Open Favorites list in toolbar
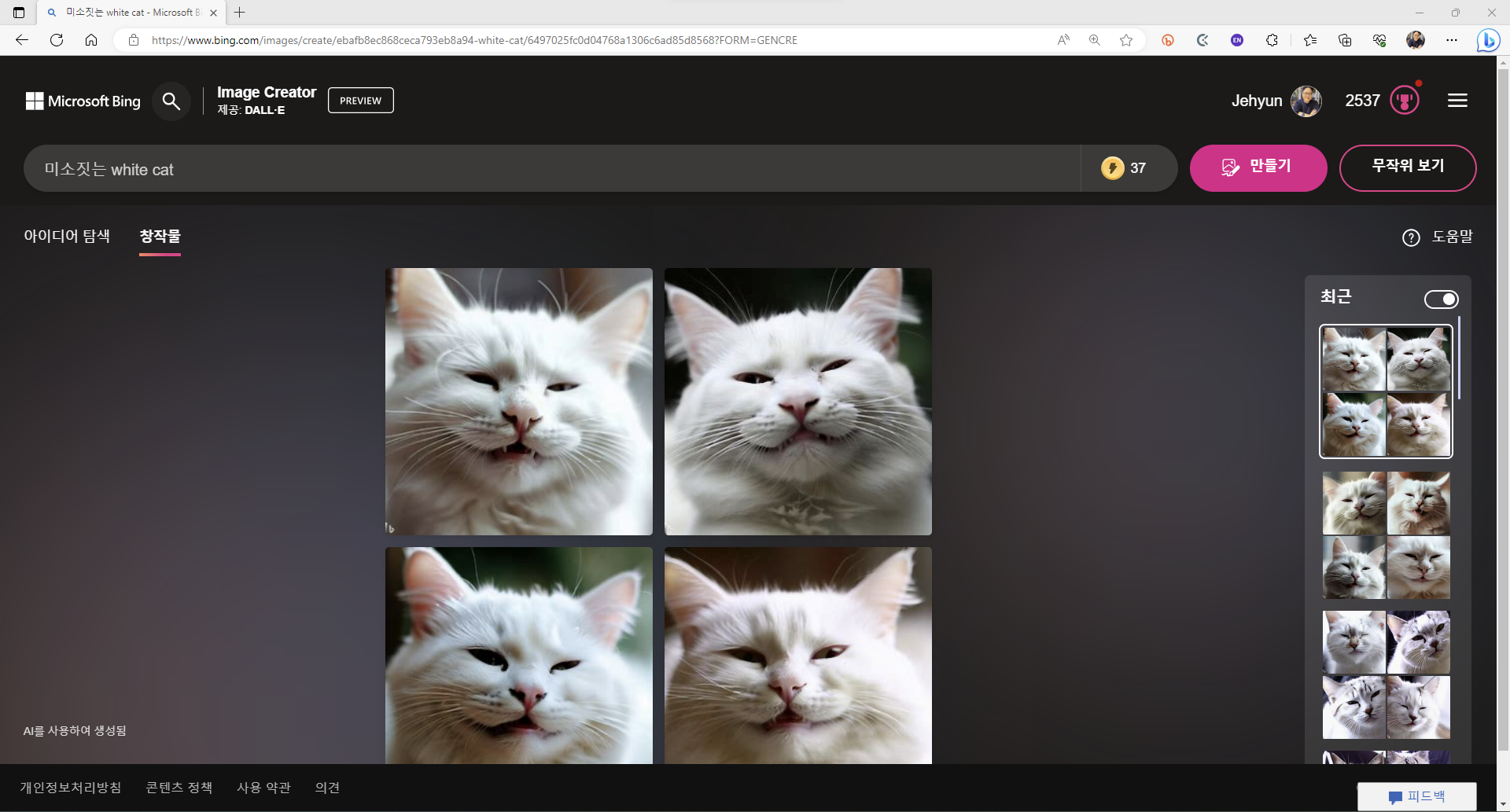Screen dimensions: 1510x812 (1310, 40)
